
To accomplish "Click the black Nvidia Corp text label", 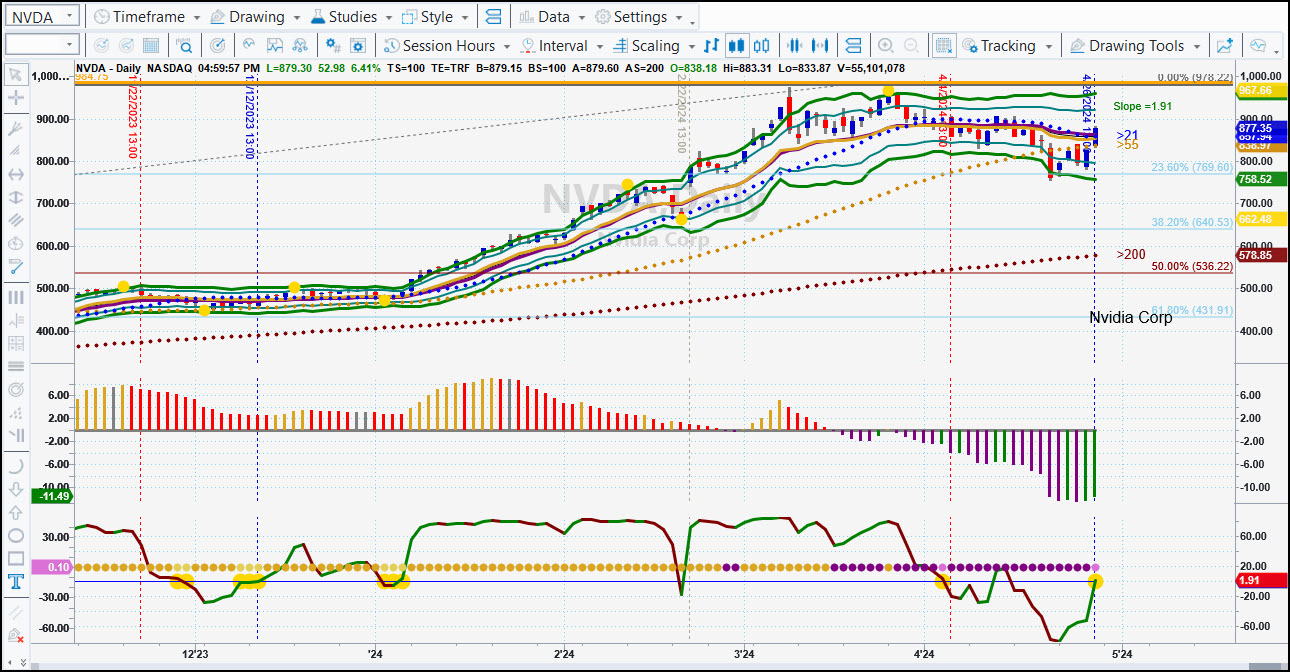I will tap(1130, 317).
